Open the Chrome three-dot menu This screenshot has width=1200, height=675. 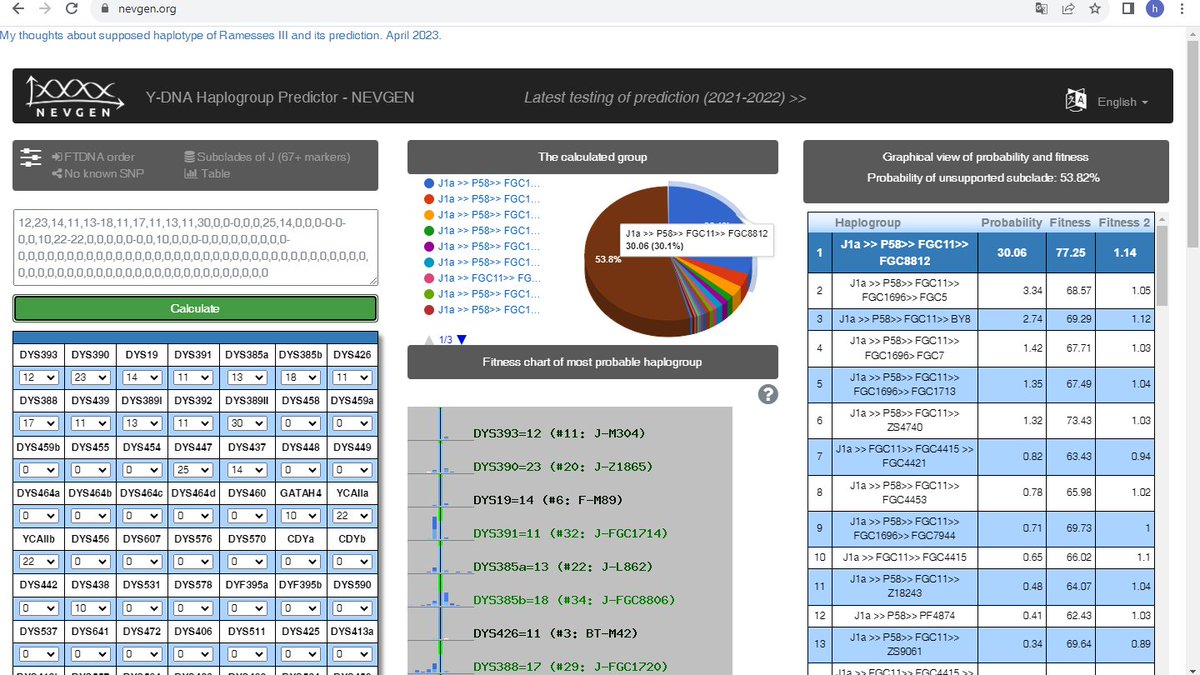coord(1183,8)
